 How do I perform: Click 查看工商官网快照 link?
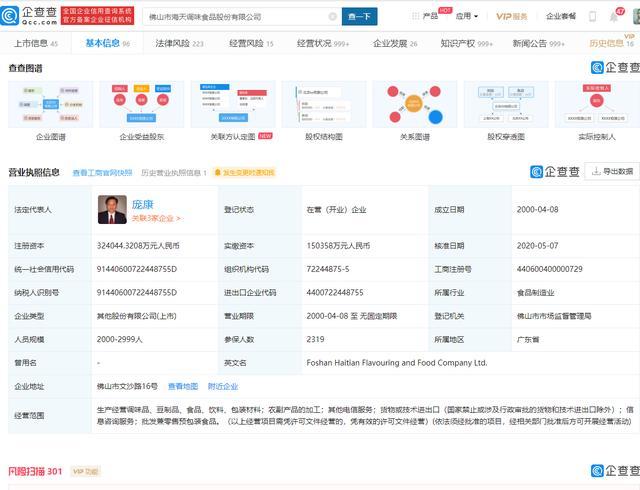pos(102,173)
